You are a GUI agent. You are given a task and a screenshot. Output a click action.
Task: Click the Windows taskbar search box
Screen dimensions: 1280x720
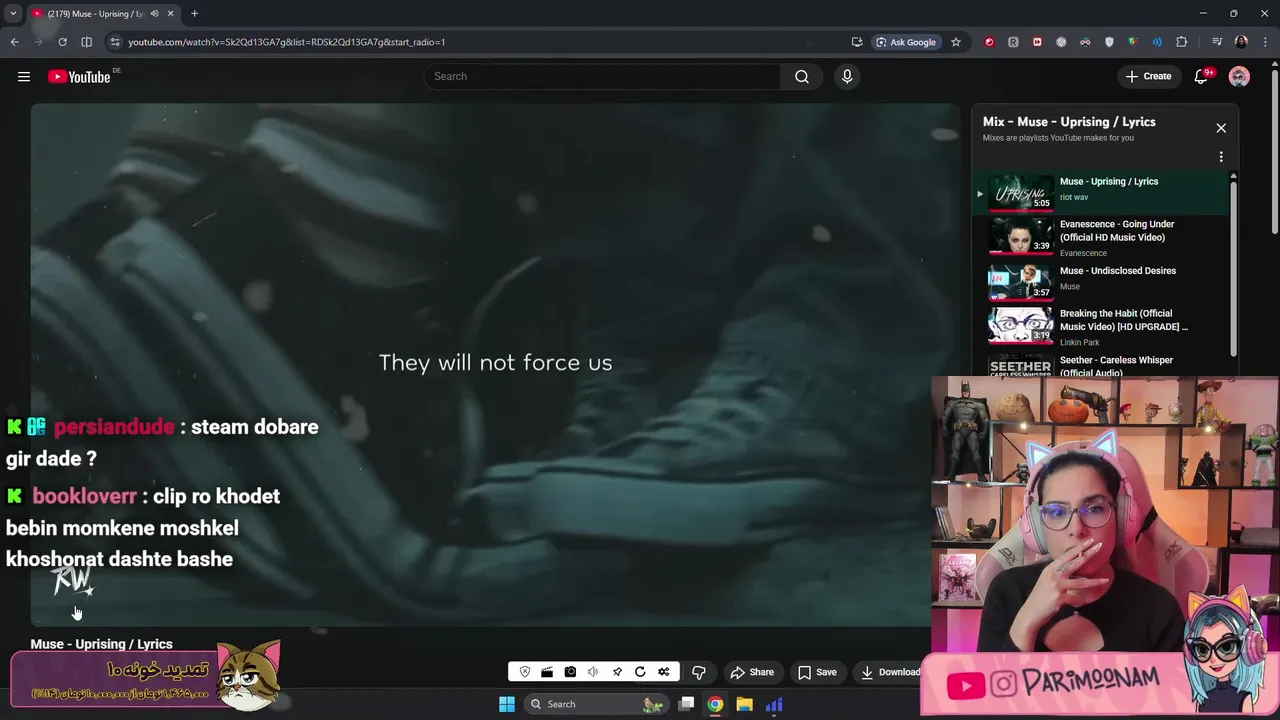(595, 704)
